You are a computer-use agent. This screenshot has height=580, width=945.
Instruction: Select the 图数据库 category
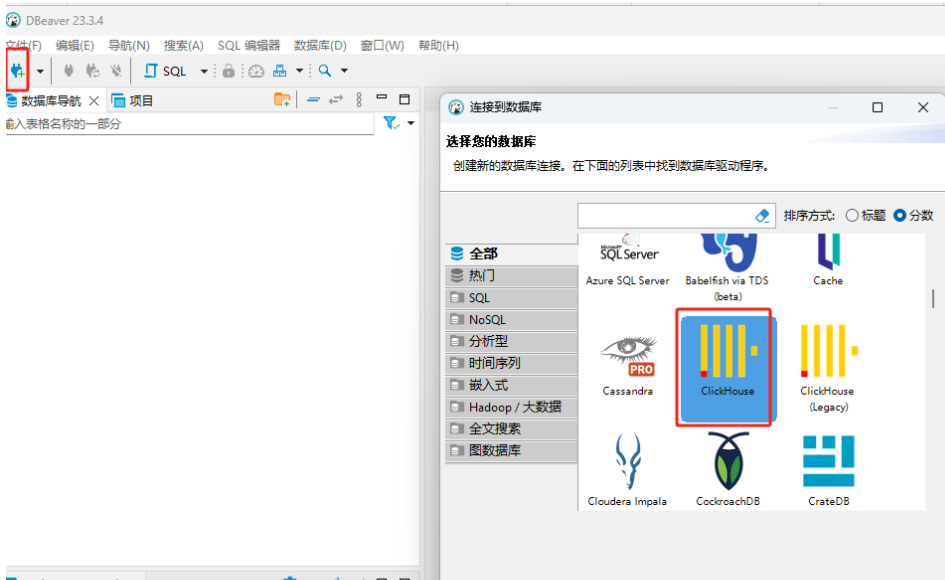click(511, 450)
